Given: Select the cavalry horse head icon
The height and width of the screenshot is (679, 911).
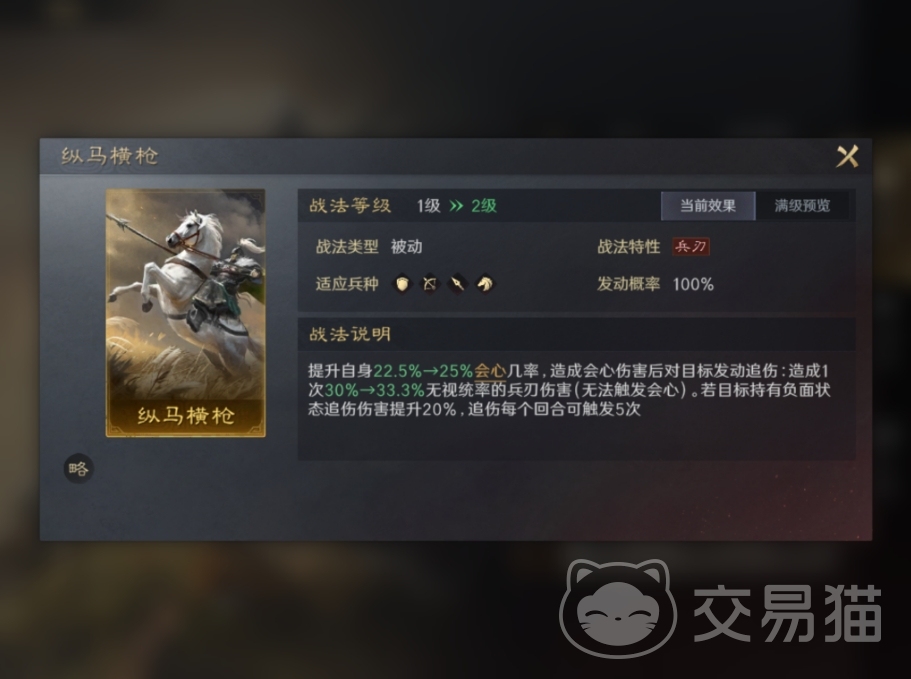Looking at the screenshot, I should (x=485, y=284).
